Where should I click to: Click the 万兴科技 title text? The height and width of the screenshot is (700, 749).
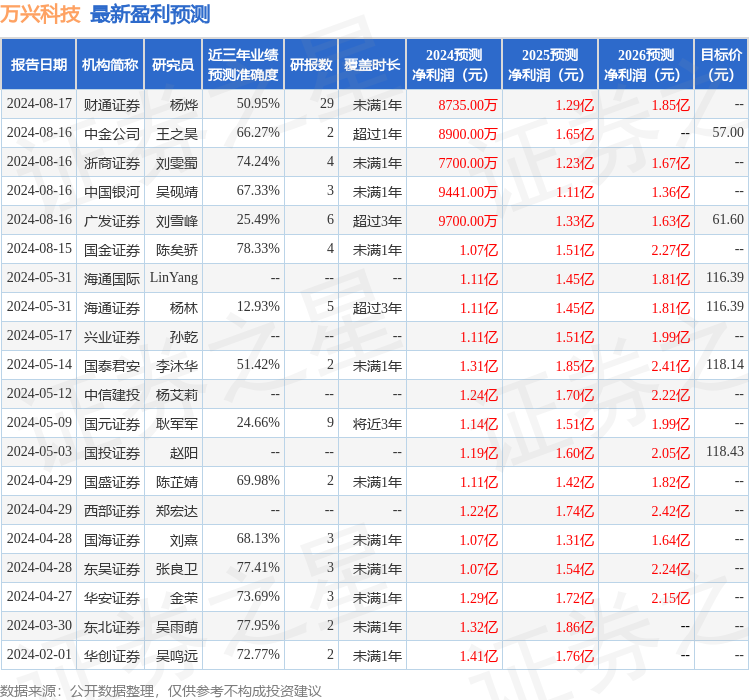coord(40,14)
